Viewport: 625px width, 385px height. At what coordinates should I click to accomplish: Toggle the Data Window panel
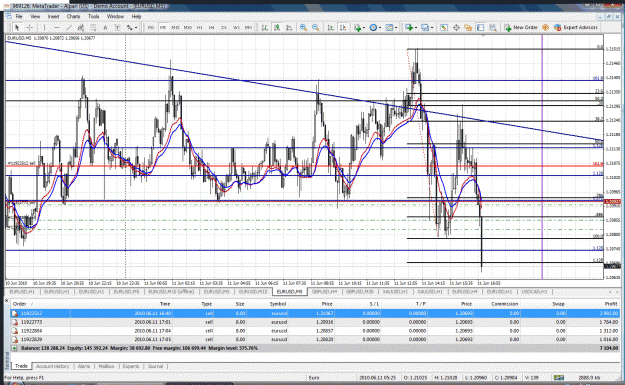coord(456,28)
